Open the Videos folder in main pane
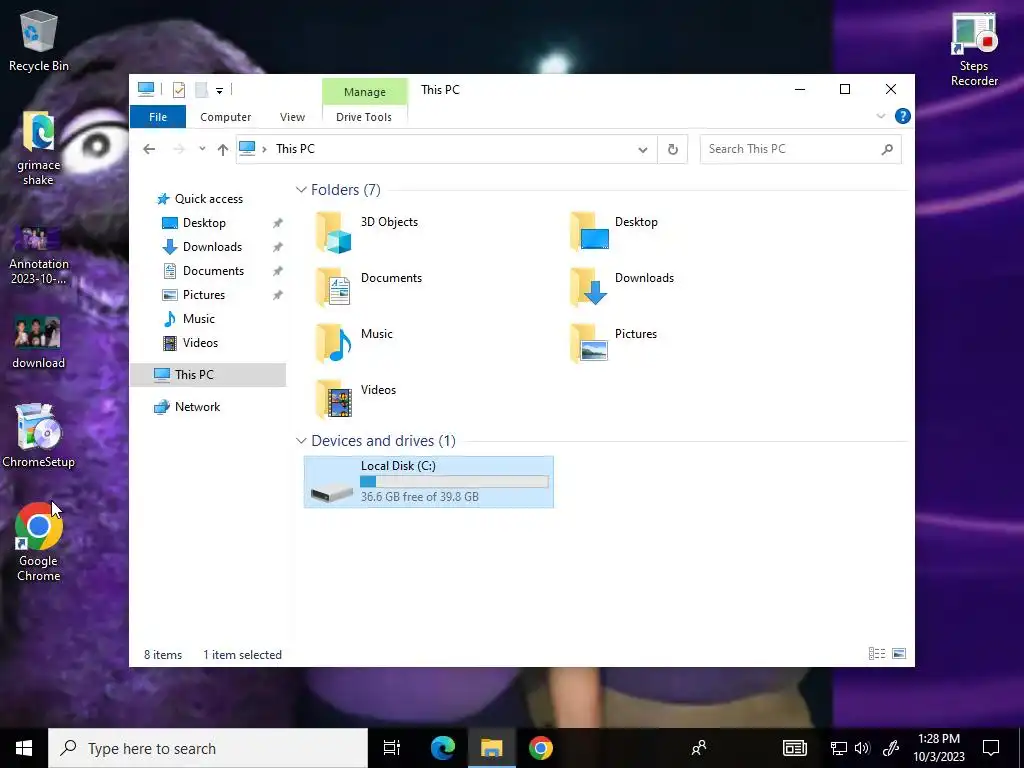This screenshot has width=1024, height=768. point(356,400)
